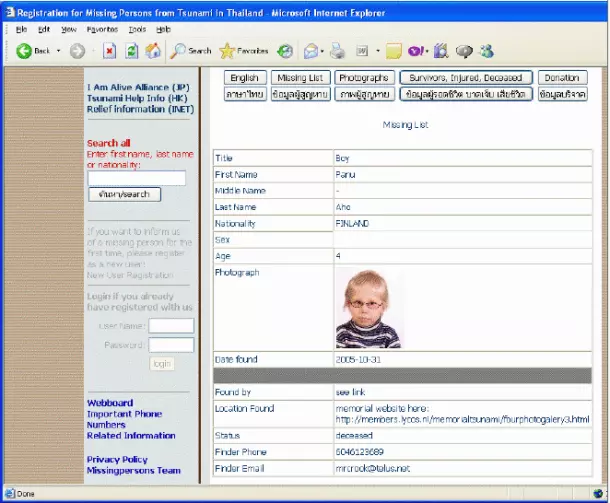This screenshot has width=610, height=503.
Task: Click the date found value 2005-10-31
Action: 358,359
